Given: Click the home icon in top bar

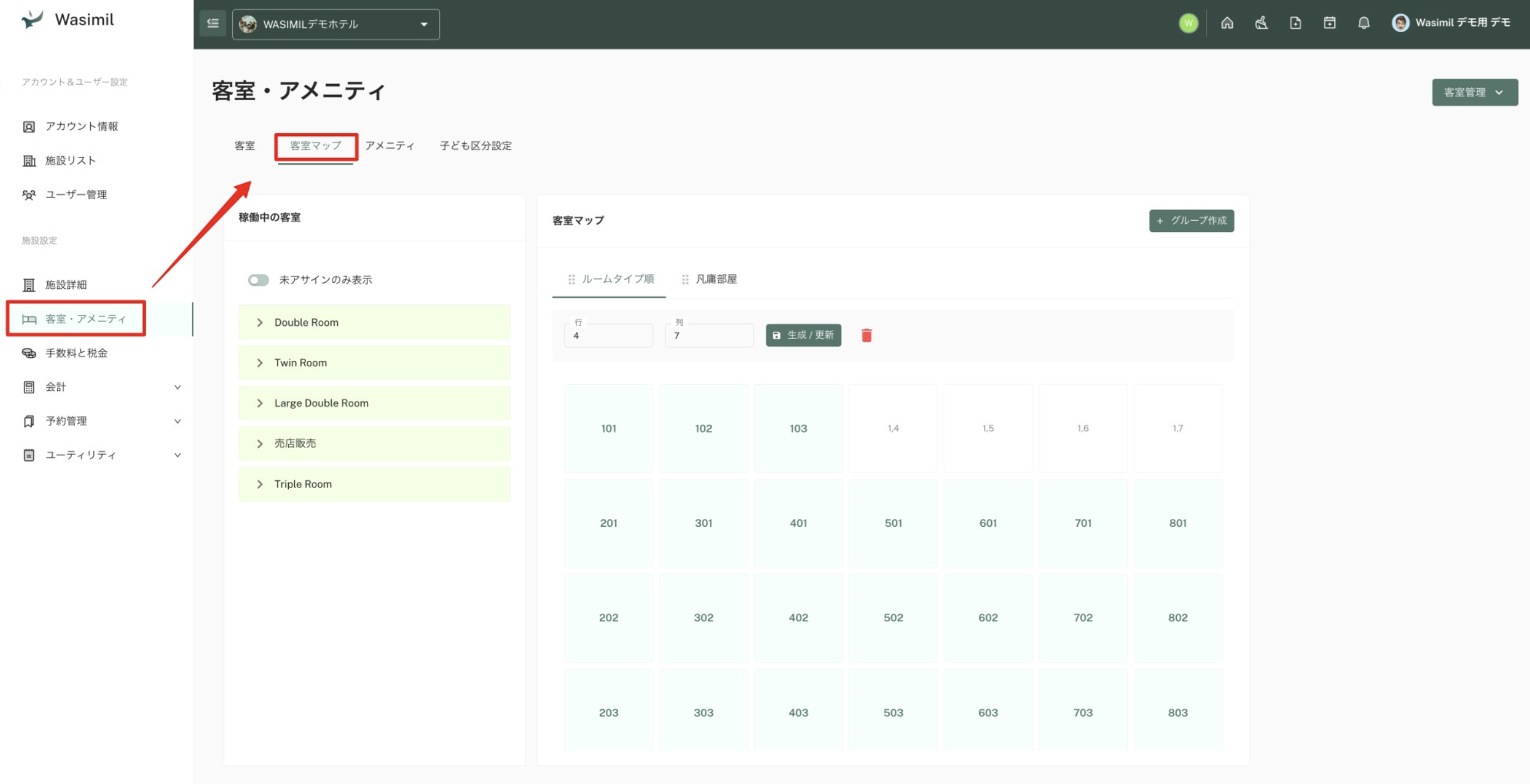Looking at the screenshot, I should 1227,23.
